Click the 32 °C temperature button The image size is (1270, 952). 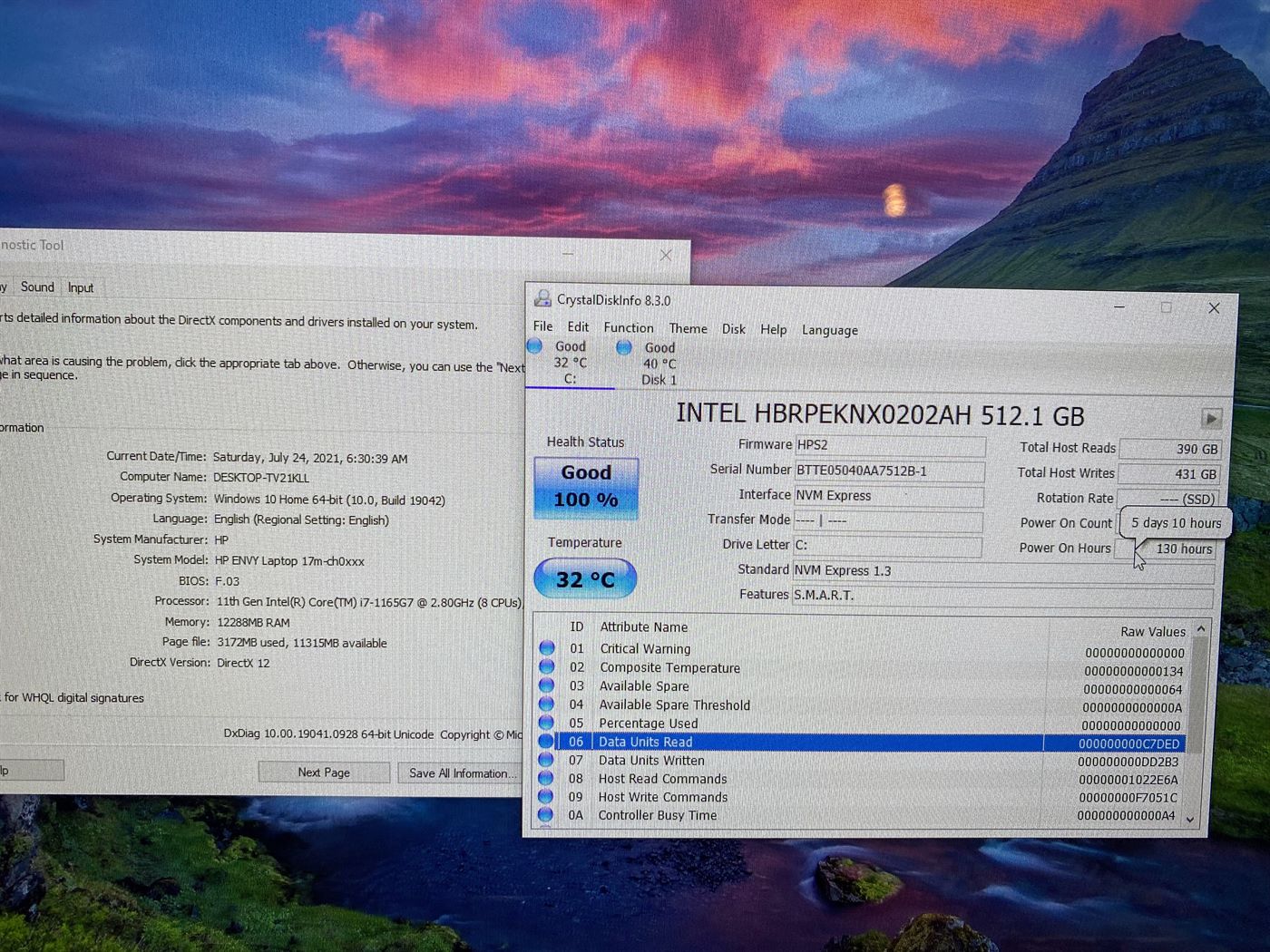585,578
